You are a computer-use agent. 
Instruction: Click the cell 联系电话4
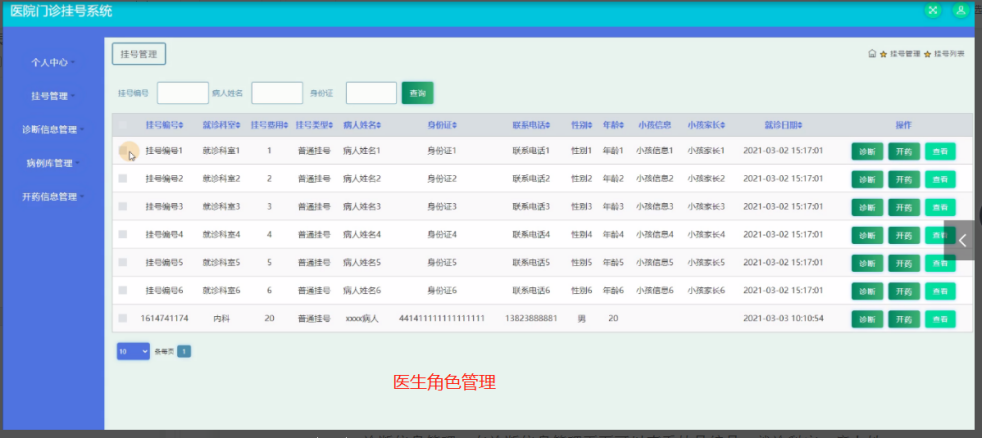click(x=531, y=234)
